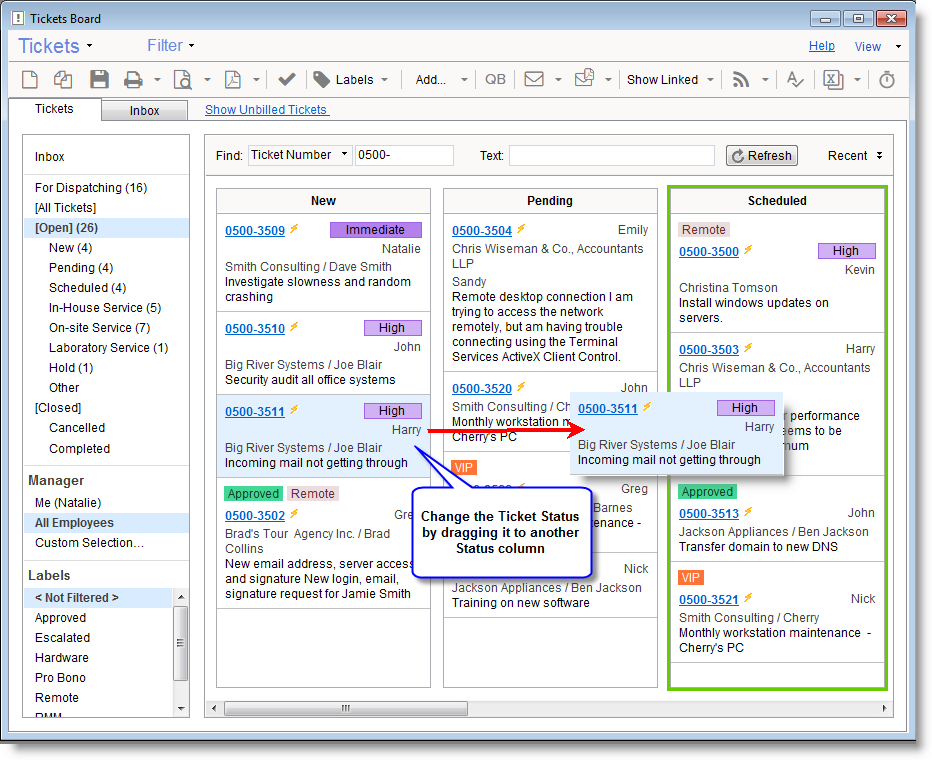Image resolution: width=932 pixels, height=760 pixels.
Task: Click the RSS feed icon
Action: point(741,80)
